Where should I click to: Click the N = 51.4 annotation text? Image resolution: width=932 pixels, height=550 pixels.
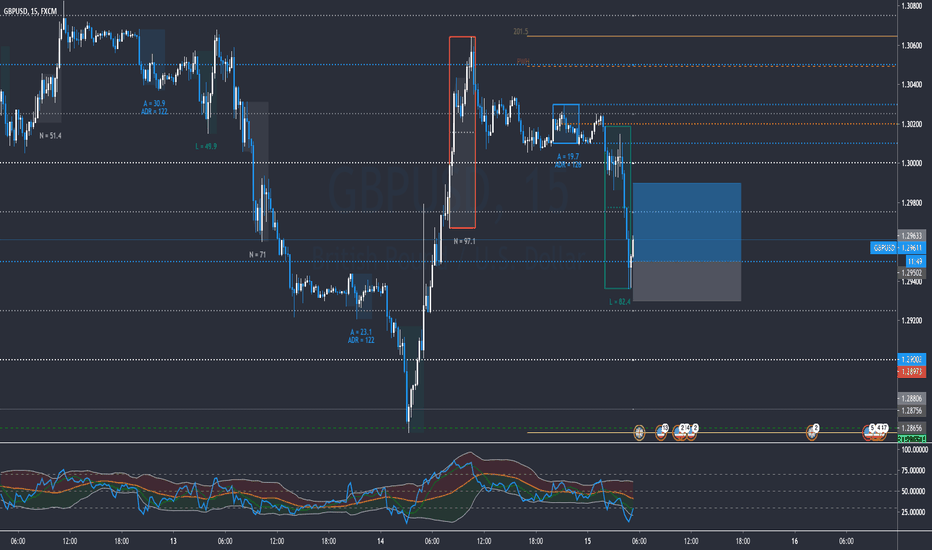(x=50, y=136)
